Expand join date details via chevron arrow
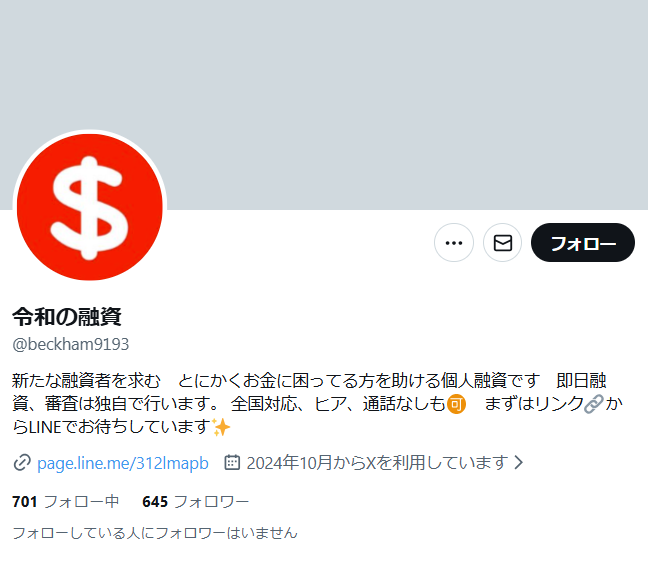This screenshot has height=561, width=648. point(519,462)
